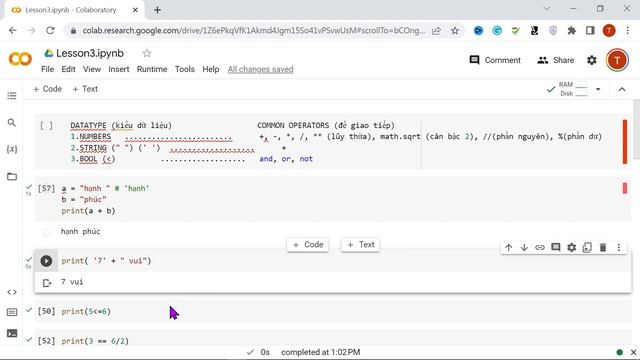The height and width of the screenshot is (360, 640).
Task: Open browser extensions puzzle icon
Action: (x=571, y=31)
